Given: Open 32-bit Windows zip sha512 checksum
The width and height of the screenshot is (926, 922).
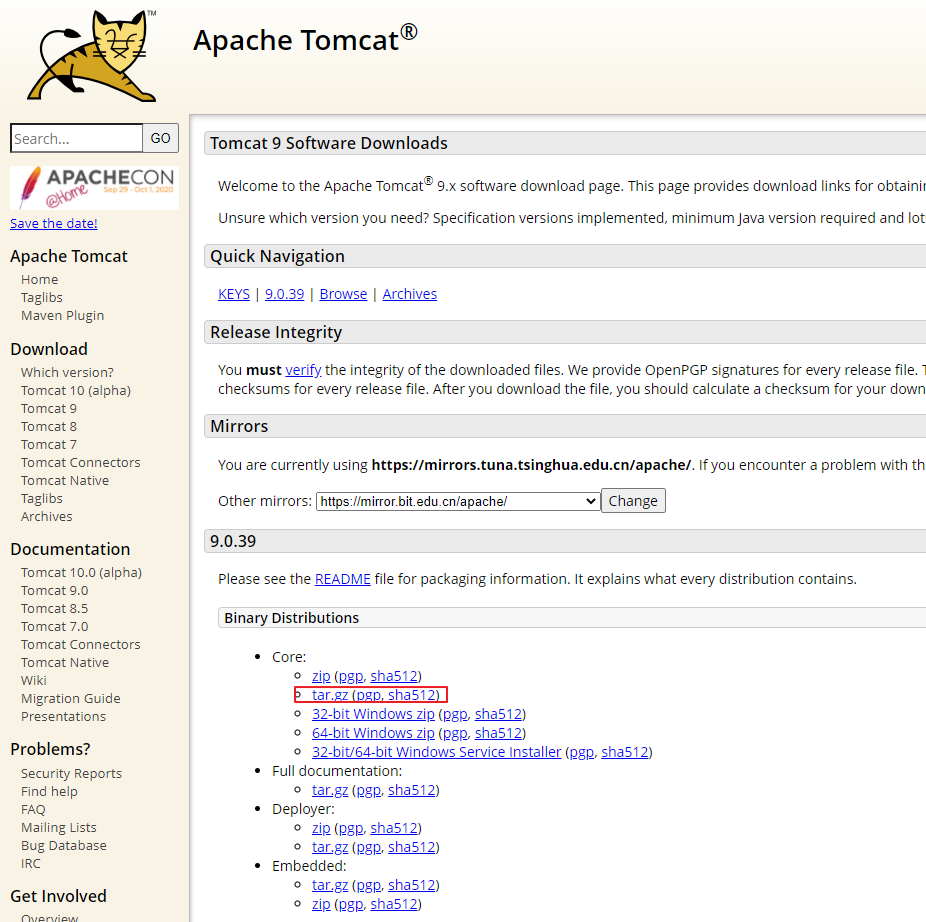Looking at the screenshot, I should [x=498, y=714].
